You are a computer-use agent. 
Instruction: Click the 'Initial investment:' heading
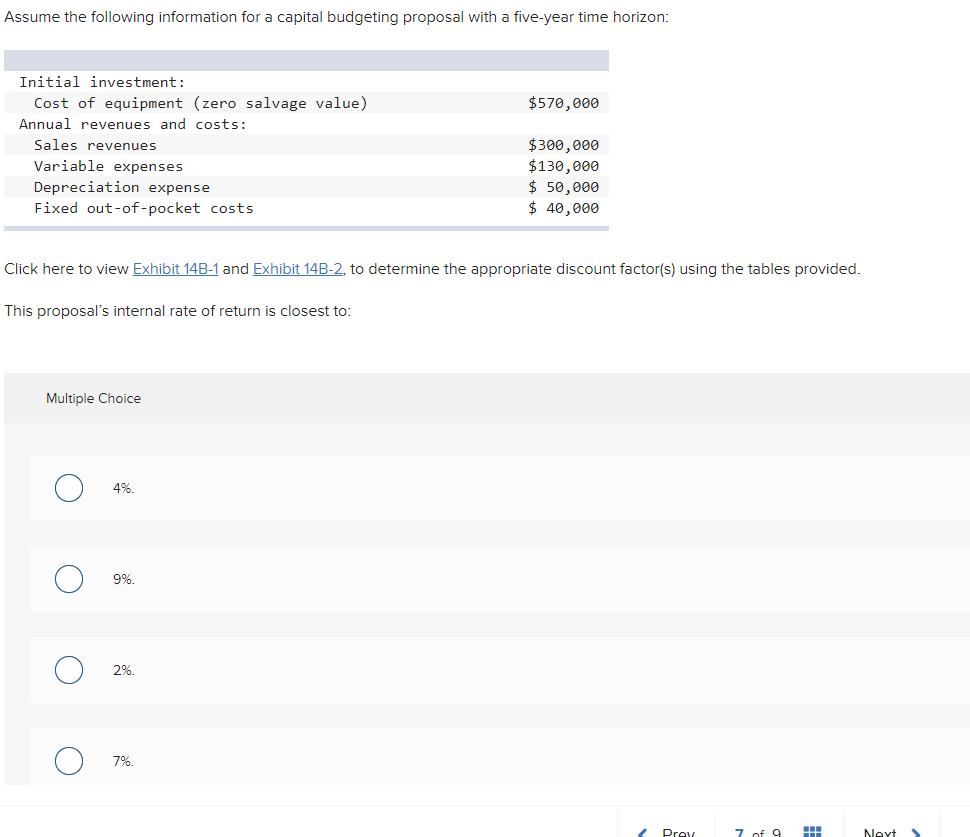tap(102, 82)
